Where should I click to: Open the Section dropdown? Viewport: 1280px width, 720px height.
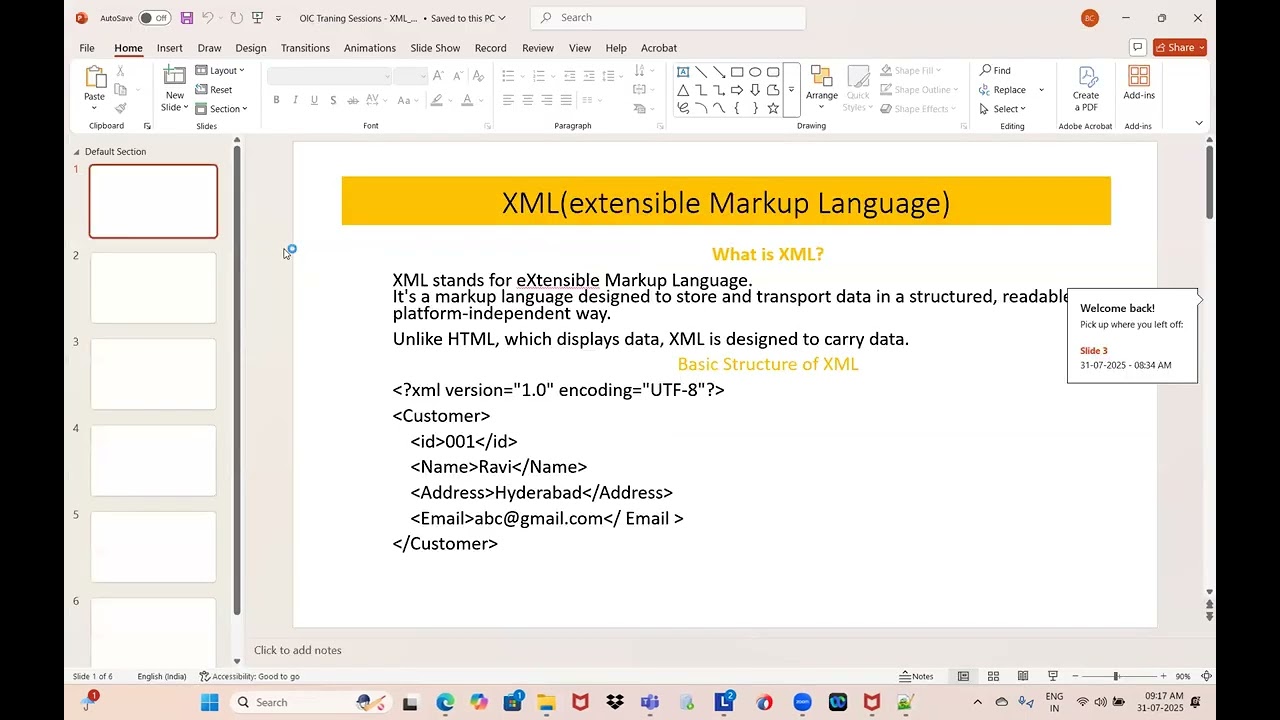[x=221, y=109]
